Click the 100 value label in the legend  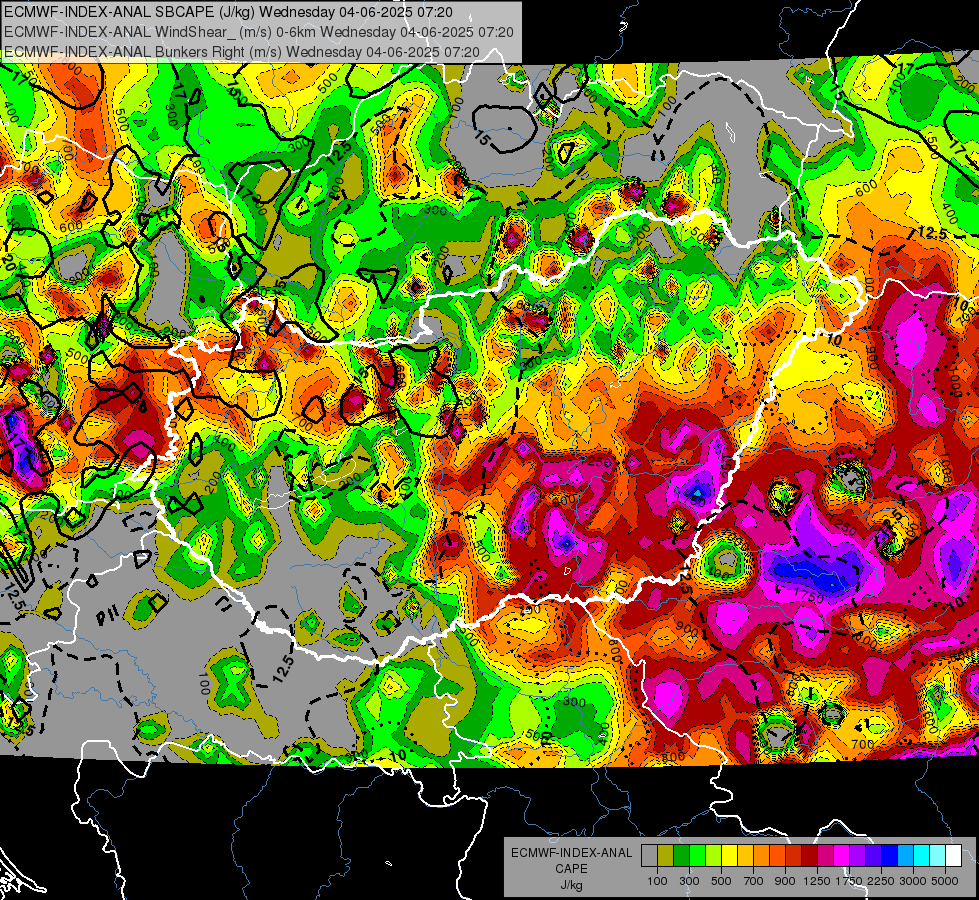pos(657,881)
